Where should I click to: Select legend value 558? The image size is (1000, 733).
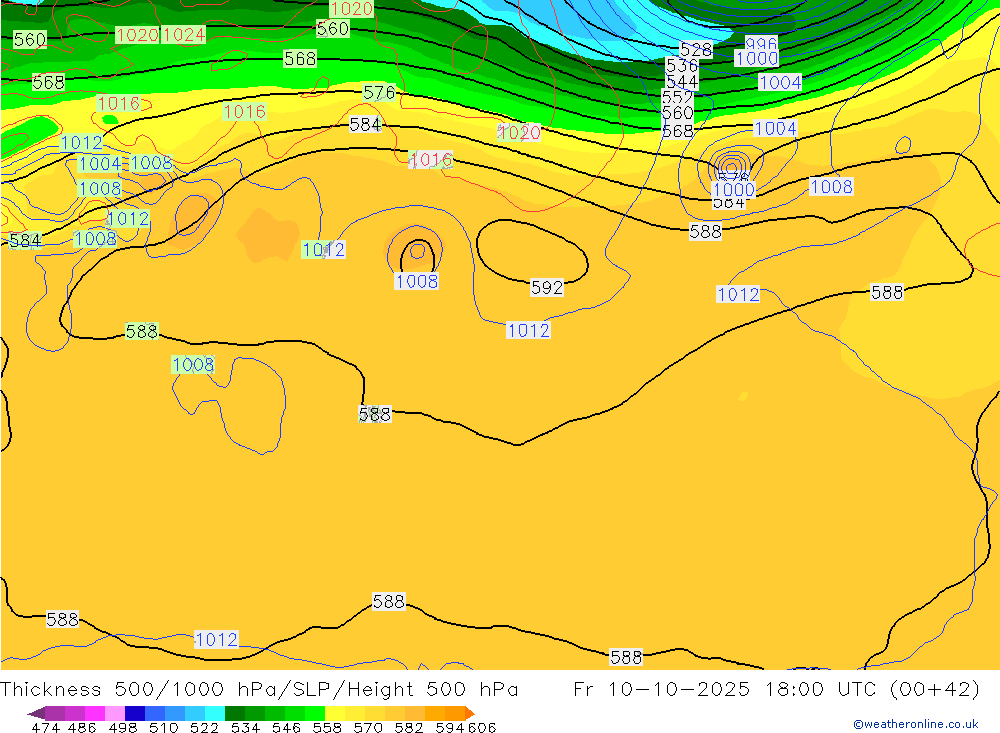point(327,727)
